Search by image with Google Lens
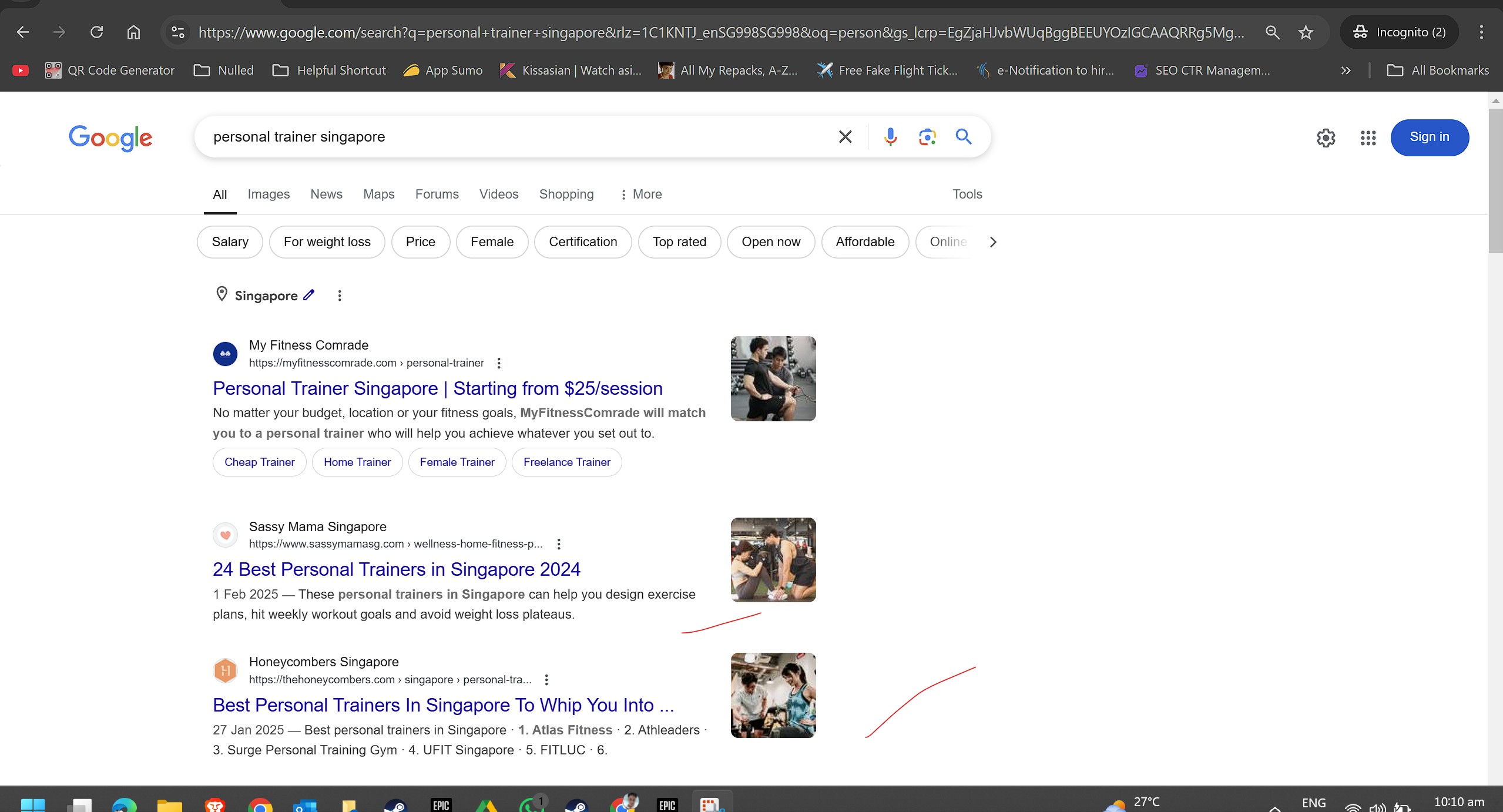 (x=927, y=137)
